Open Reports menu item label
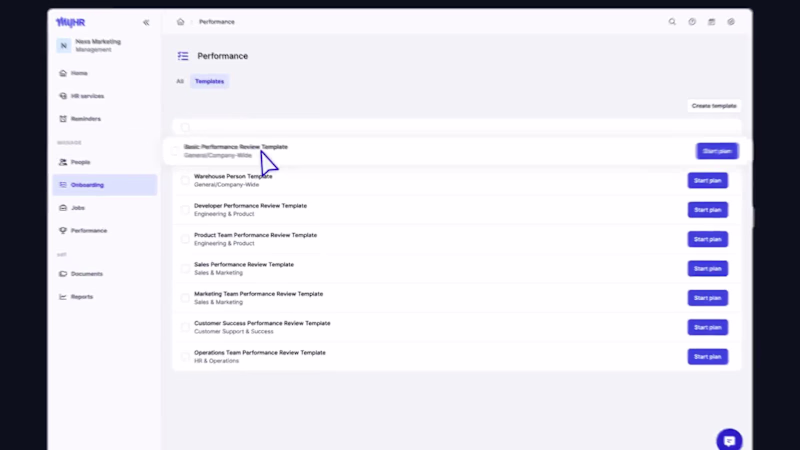 (x=82, y=297)
